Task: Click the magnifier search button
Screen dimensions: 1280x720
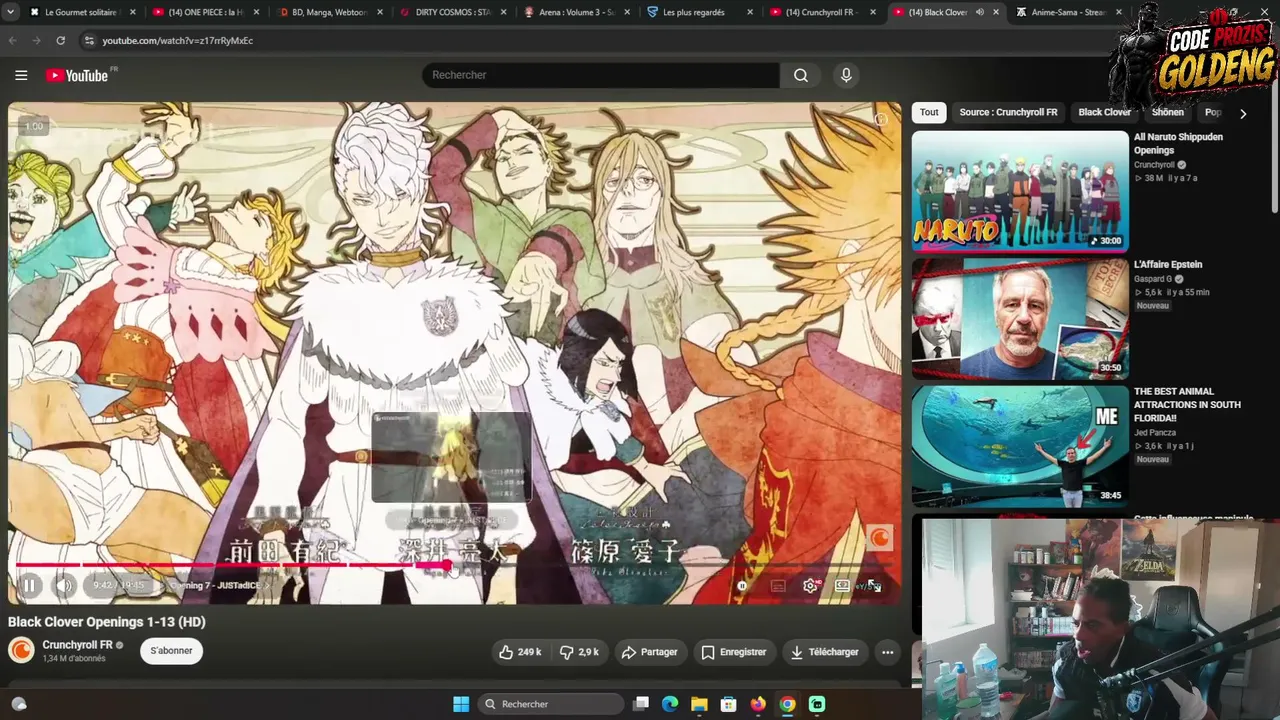Action: (801, 75)
